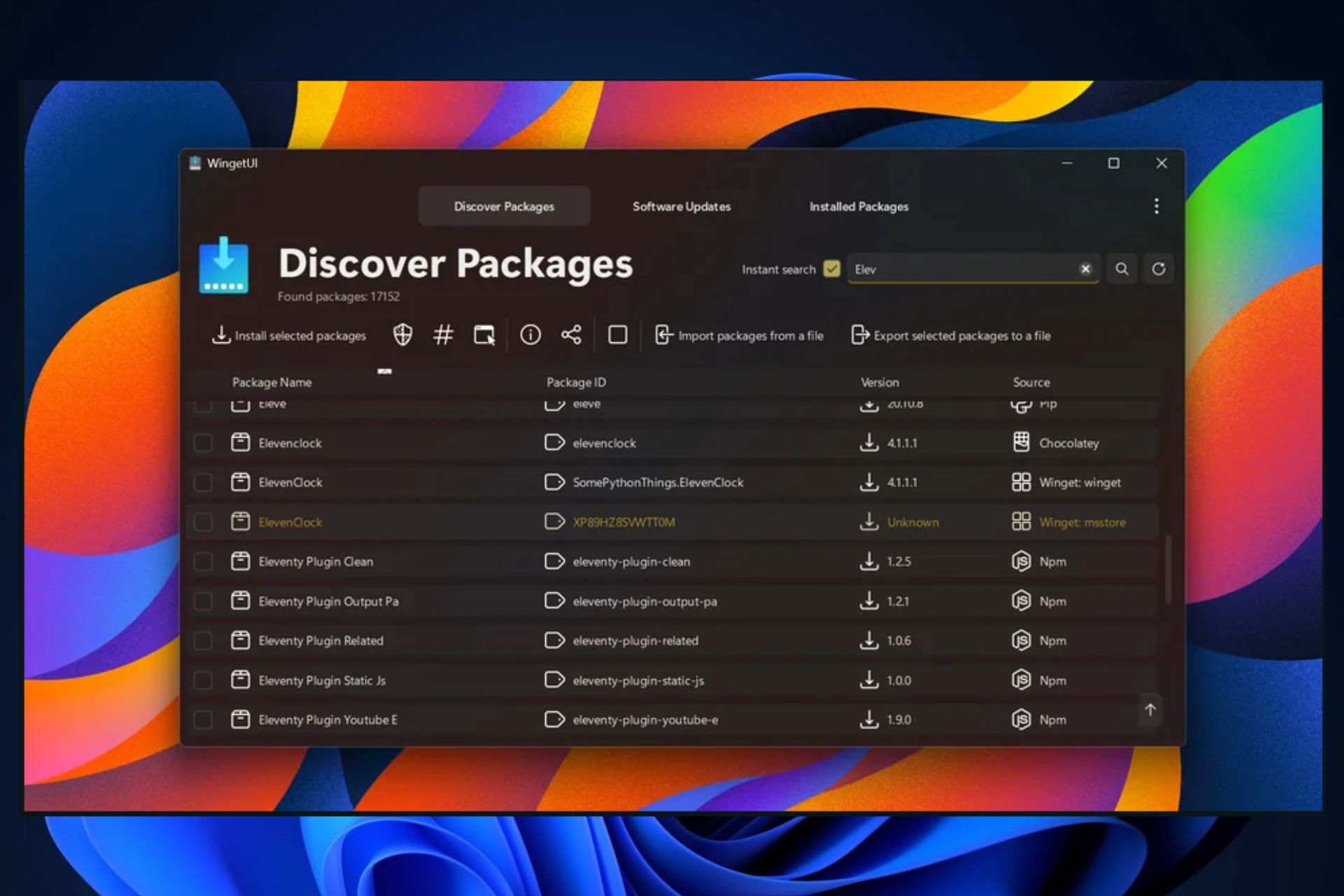Click download icon beside version 1.0.6
This screenshot has width=1344, height=896.
(869, 640)
